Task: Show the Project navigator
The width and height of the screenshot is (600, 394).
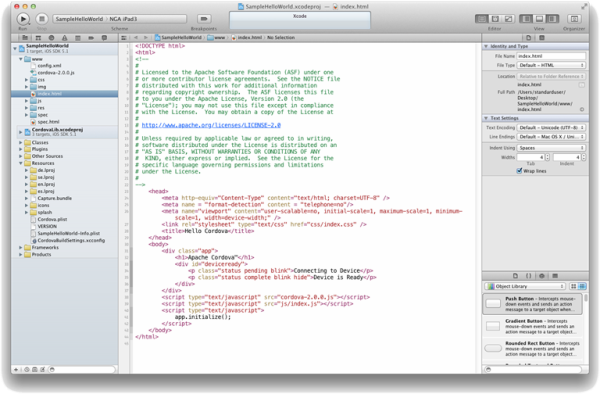Action: click(x=25, y=37)
